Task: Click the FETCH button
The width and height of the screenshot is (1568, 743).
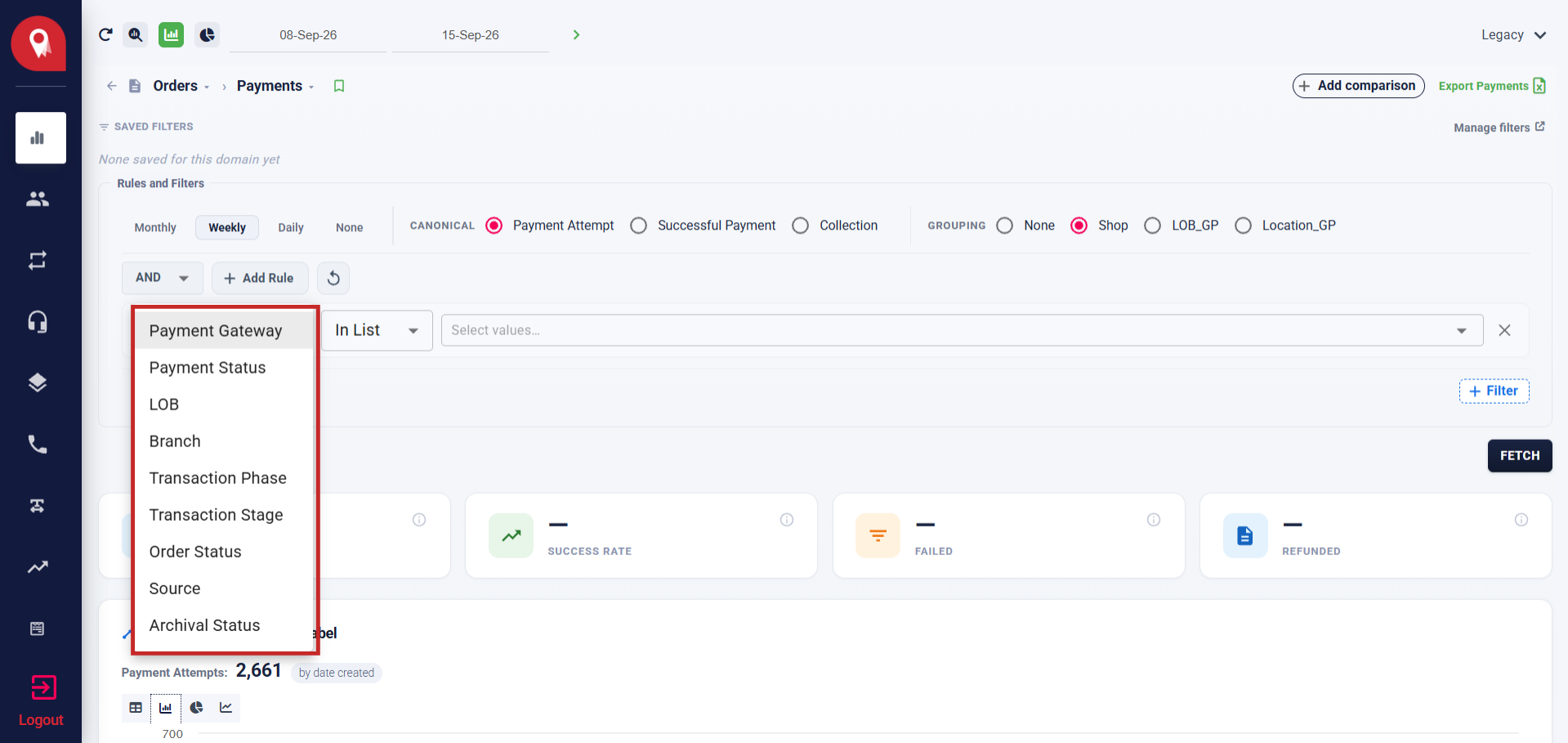Action: click(1520, 455)
